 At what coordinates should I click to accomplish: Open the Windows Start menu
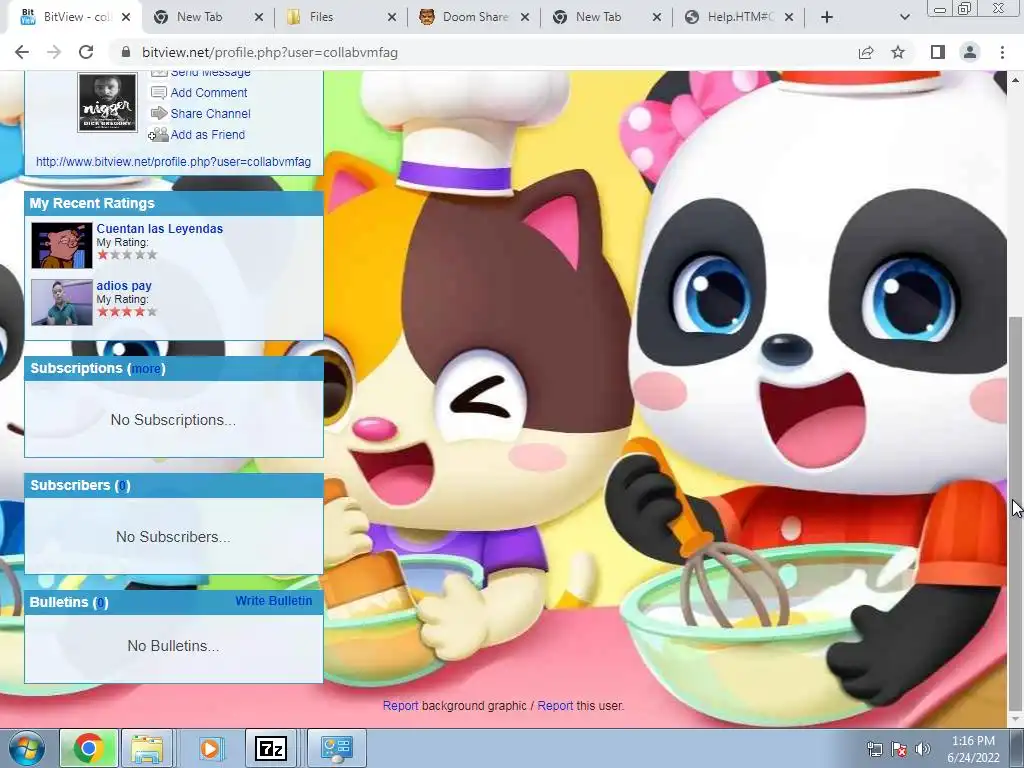tap(26, 748)
